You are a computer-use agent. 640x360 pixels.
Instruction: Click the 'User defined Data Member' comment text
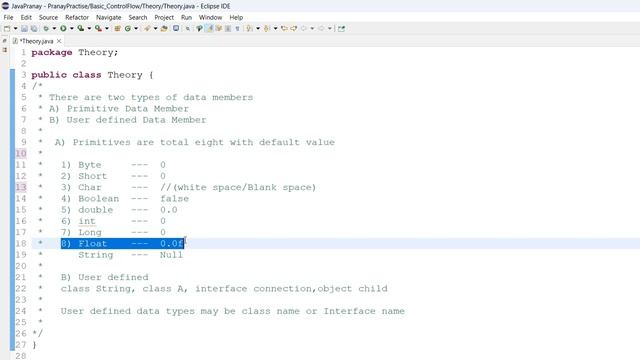coord(136,120)
